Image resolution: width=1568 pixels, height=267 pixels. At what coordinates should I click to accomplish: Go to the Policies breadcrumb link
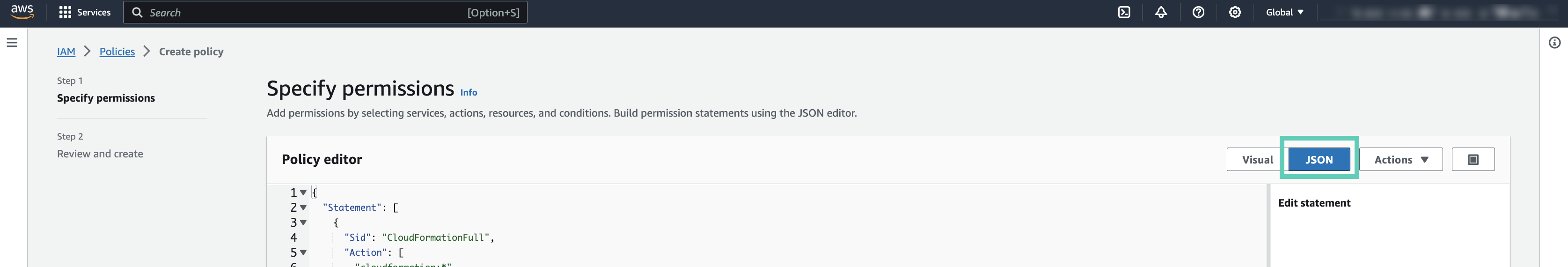pyautogui.click(x=117, y=52)
